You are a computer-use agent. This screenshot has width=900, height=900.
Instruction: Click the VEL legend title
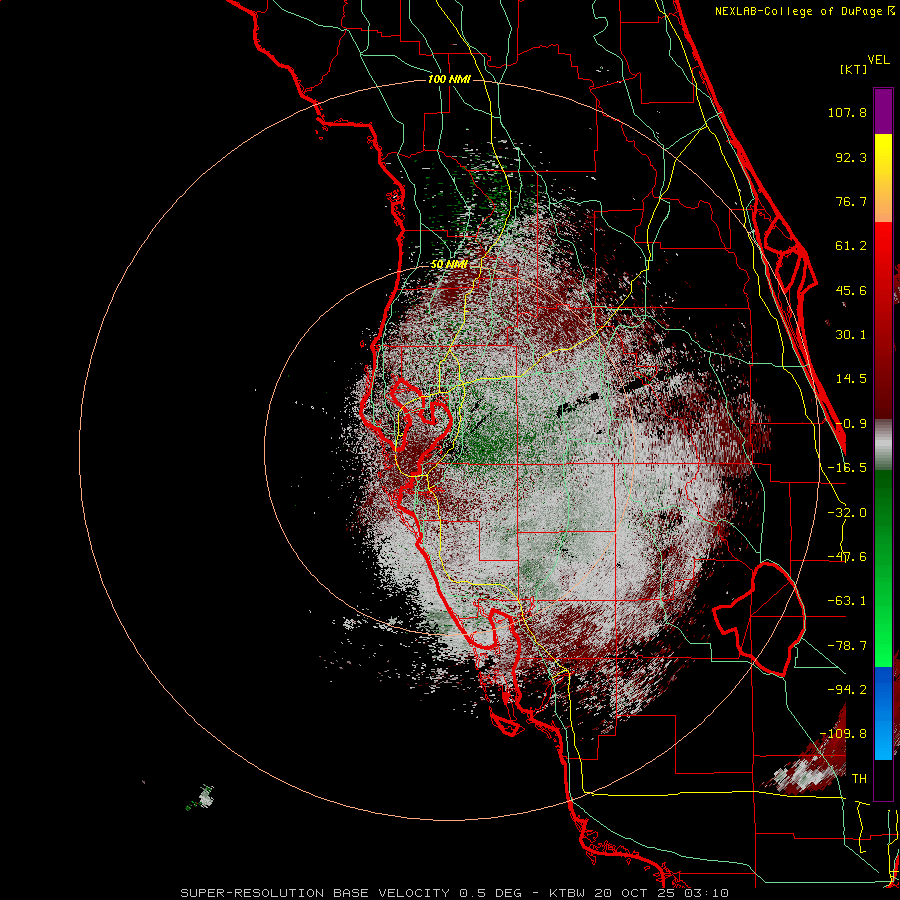tap(878, 60)
